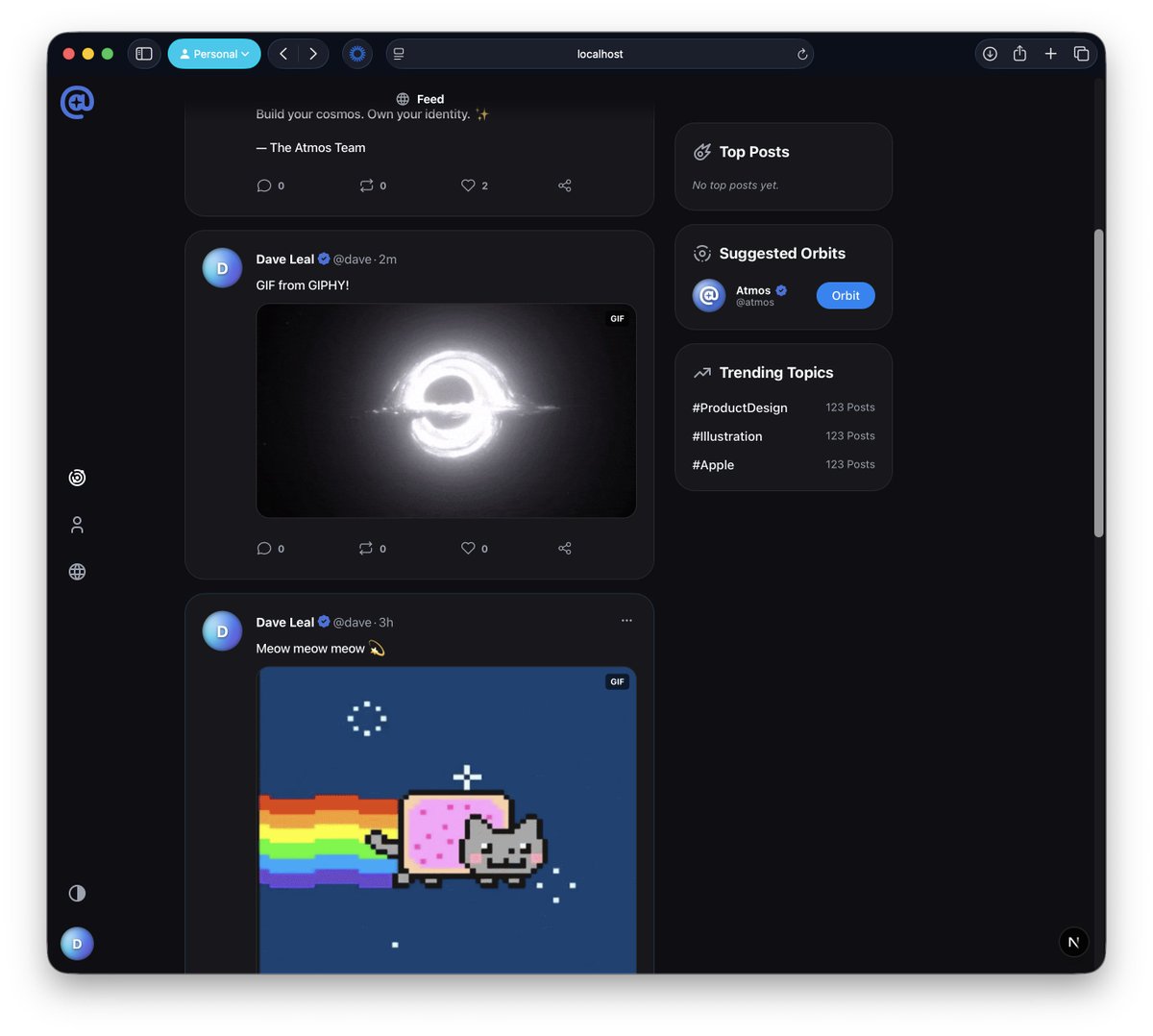The image size is (1153, 1036).
Task: Select the Feed tab header
Action: [x=420, y=99]
